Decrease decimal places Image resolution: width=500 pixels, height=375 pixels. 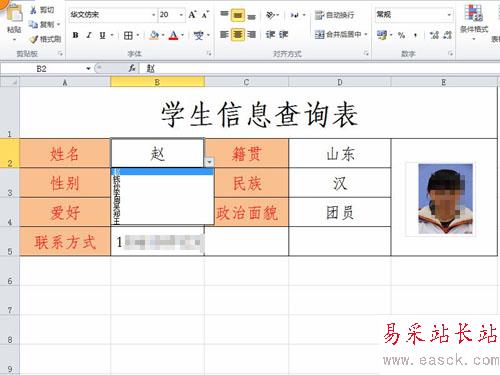(448, 35)
